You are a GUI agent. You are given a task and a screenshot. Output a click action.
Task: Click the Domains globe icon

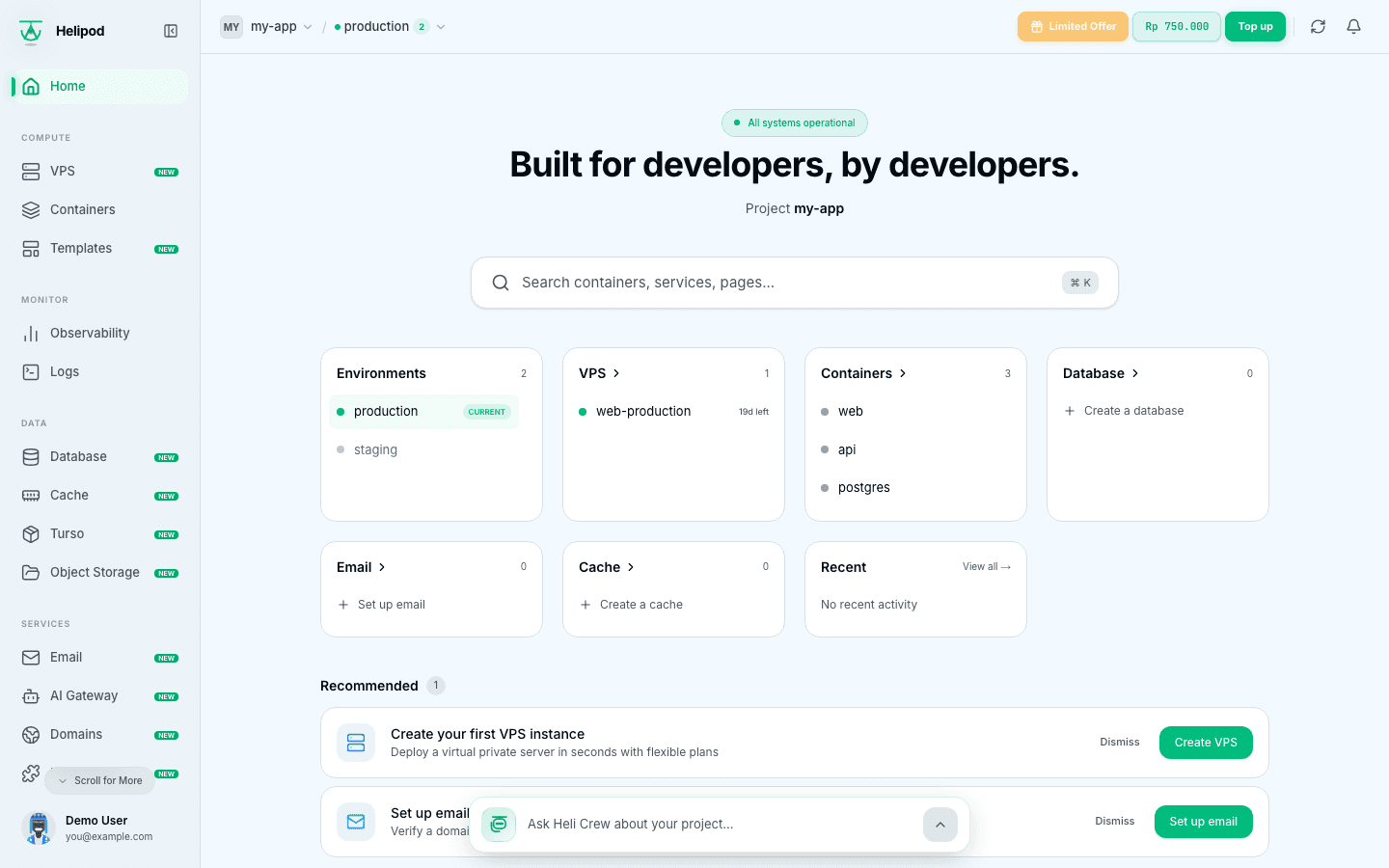[x=31, y=734]
